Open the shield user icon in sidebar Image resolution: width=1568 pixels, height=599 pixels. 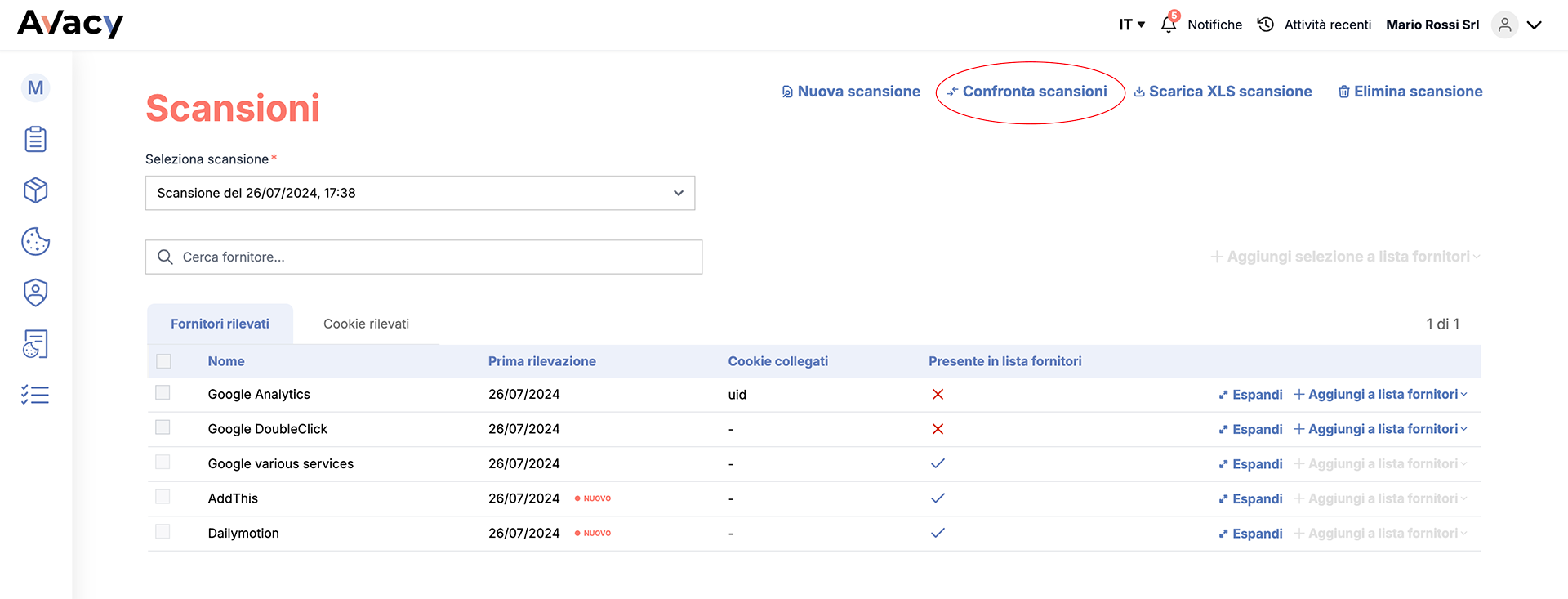(x=35, y=293)
